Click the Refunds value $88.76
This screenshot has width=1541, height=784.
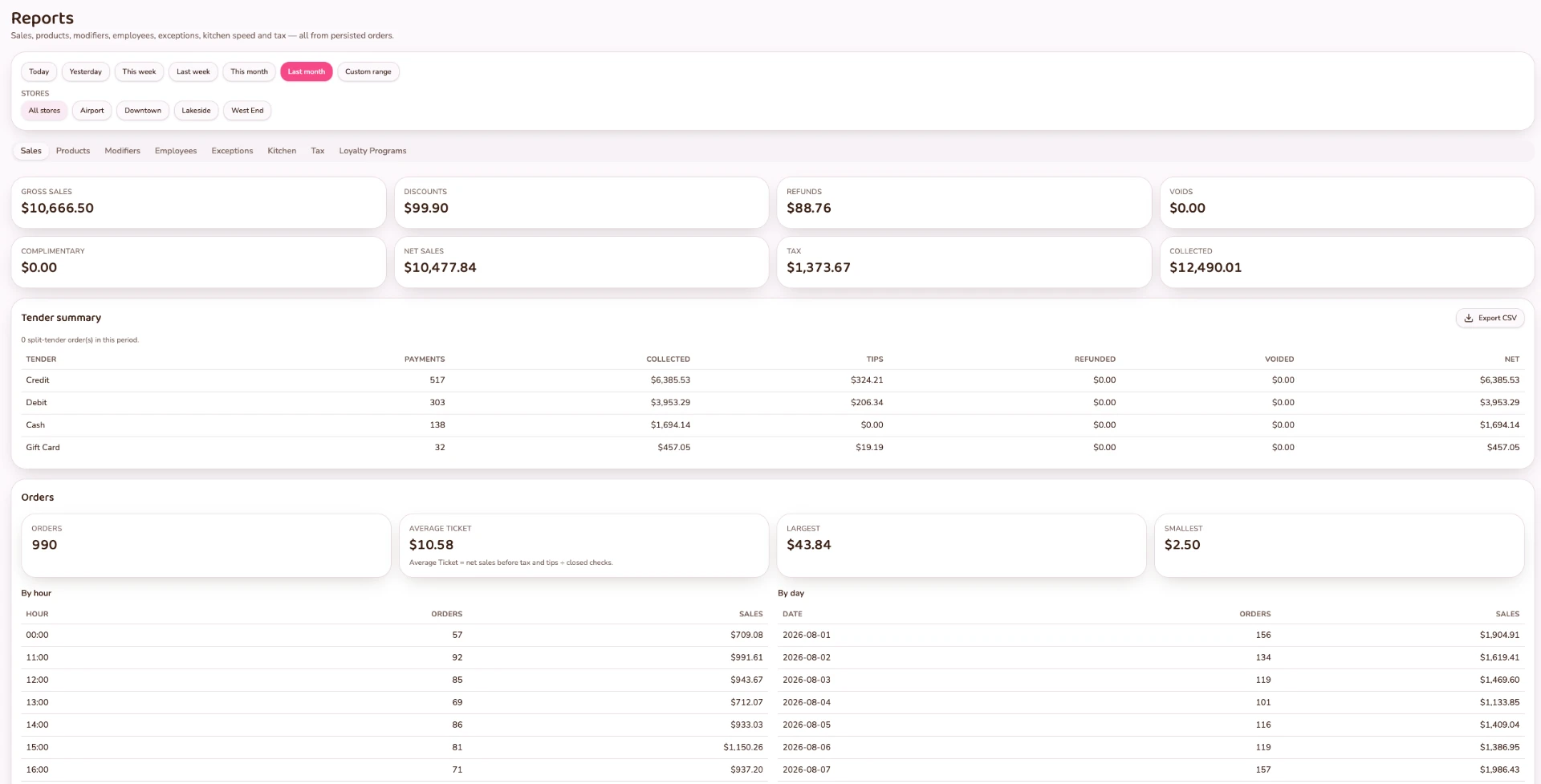(809, 209)
